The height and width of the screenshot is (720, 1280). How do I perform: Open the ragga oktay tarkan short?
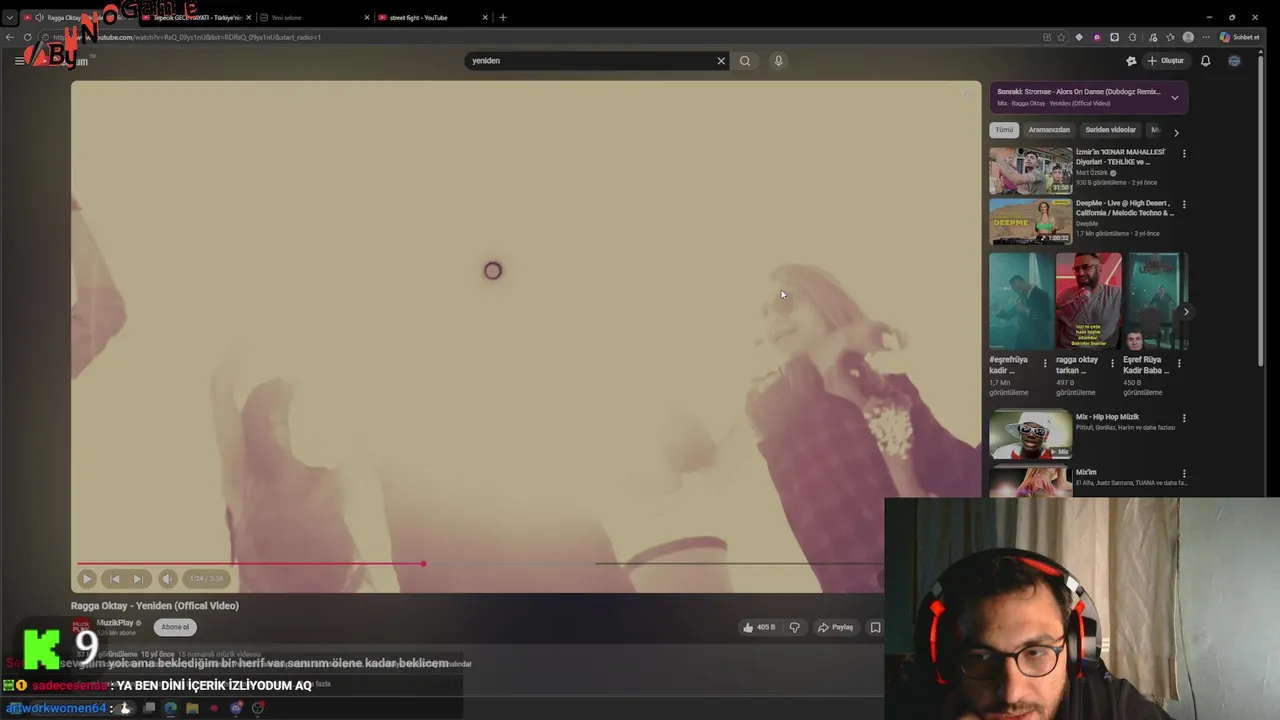[1088, 300]
